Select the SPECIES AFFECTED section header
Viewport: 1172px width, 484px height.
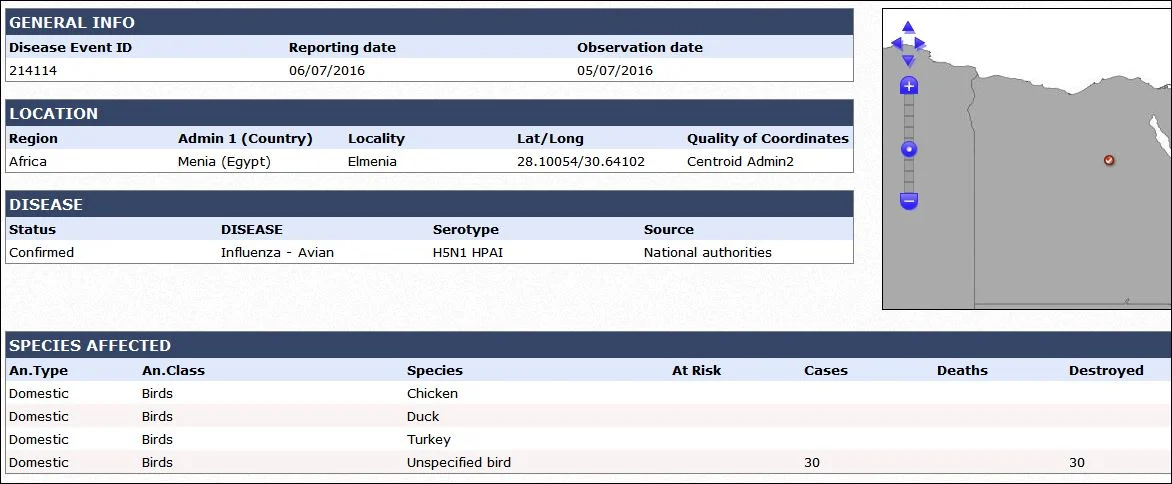588,345
